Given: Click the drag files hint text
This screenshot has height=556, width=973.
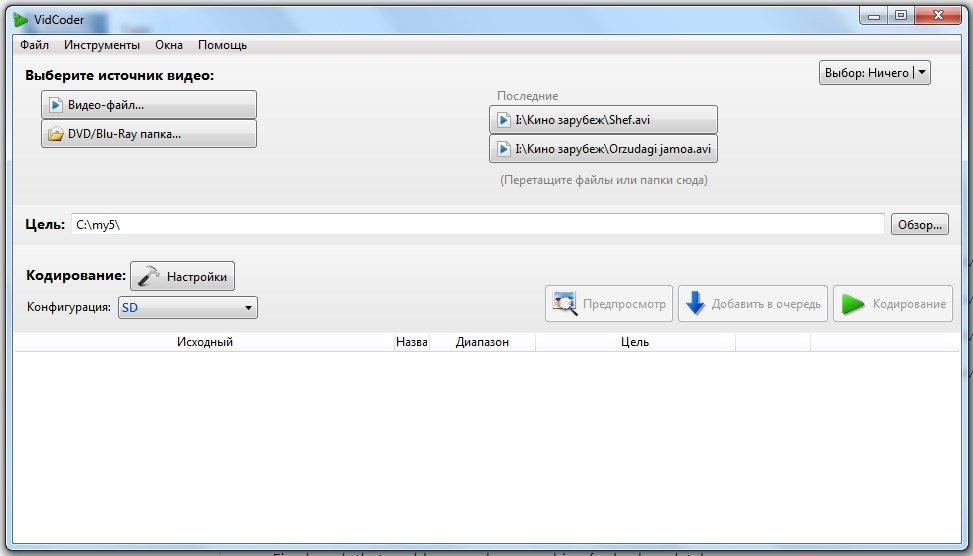Looking at the screenshot, I should (x=604, y=180).
